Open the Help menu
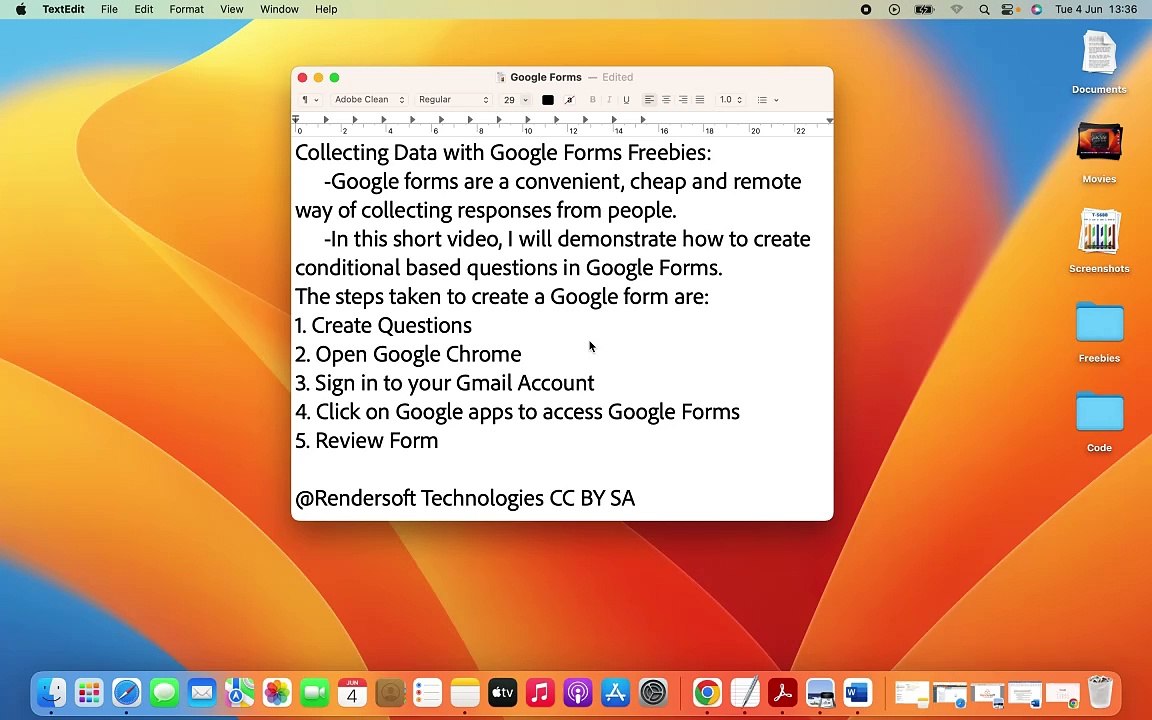Viewport: 1152px width, 720px height. pyautogui.click(x=326, y=10)
